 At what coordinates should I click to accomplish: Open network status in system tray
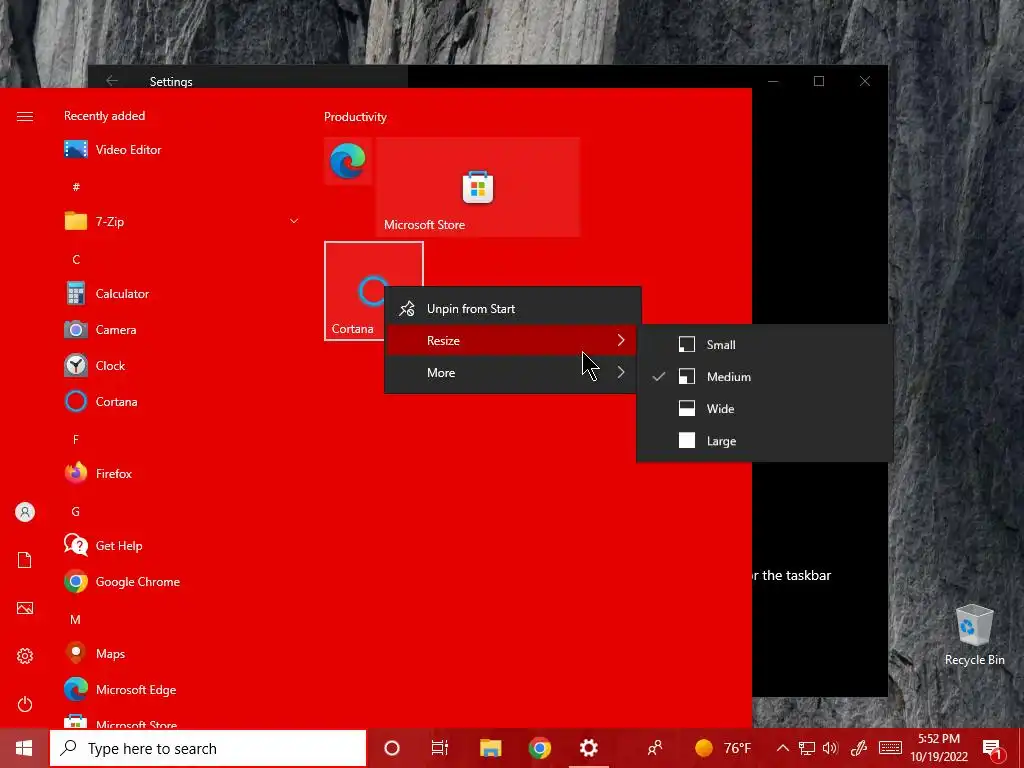click(x=807, y=748)
